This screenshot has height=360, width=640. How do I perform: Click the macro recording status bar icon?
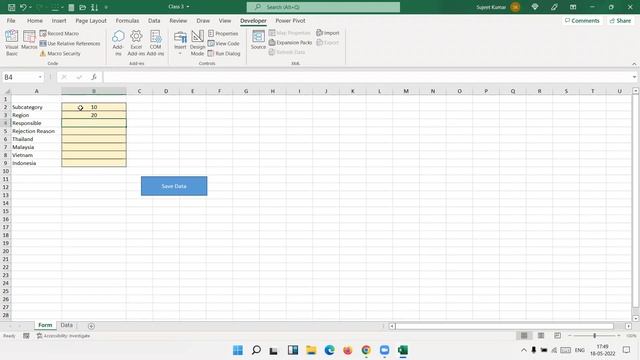coord(26,336)
